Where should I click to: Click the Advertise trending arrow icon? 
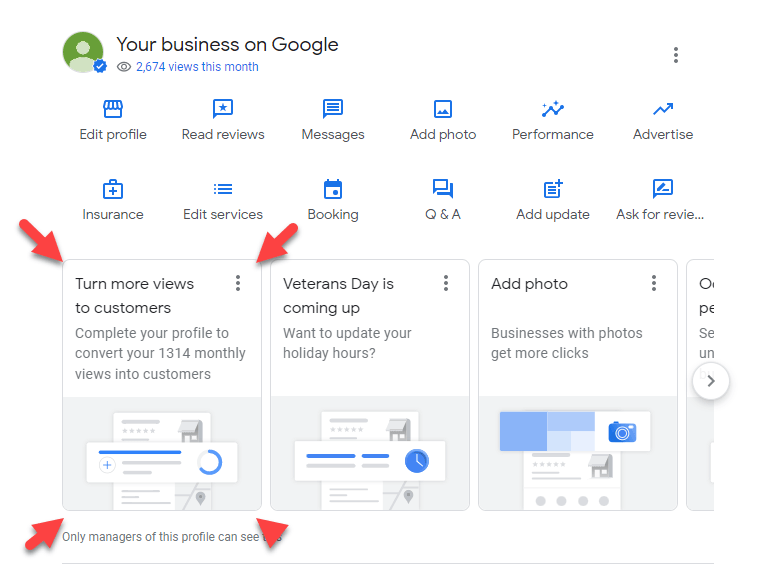[663, 109]
